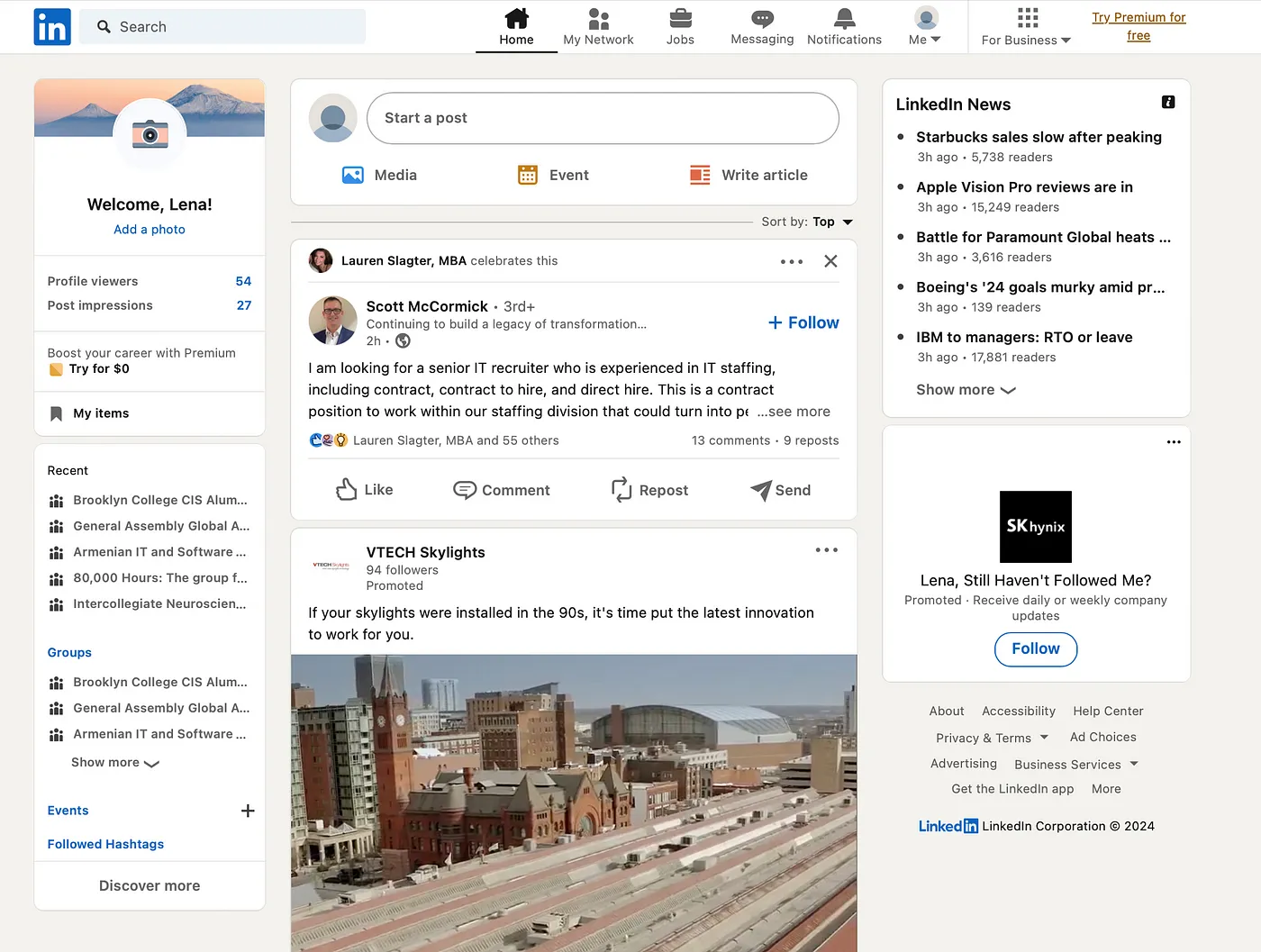
Task: Click plus icon to add event
Action: click(x=248, y=811)
